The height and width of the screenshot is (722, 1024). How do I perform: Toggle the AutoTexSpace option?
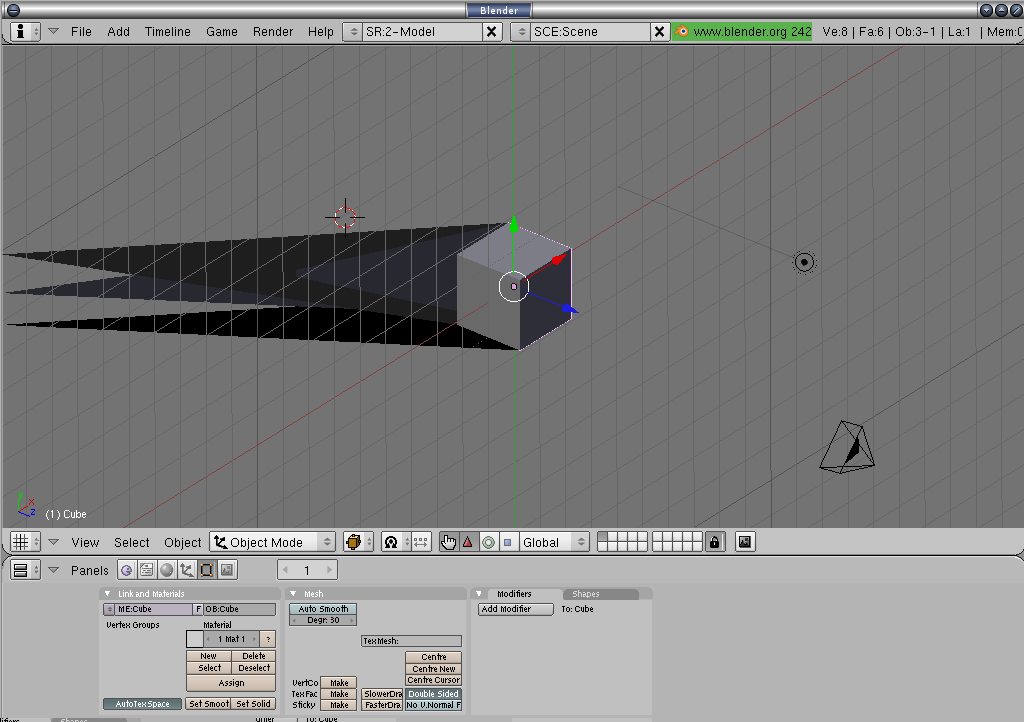click(x=143, y=704)
